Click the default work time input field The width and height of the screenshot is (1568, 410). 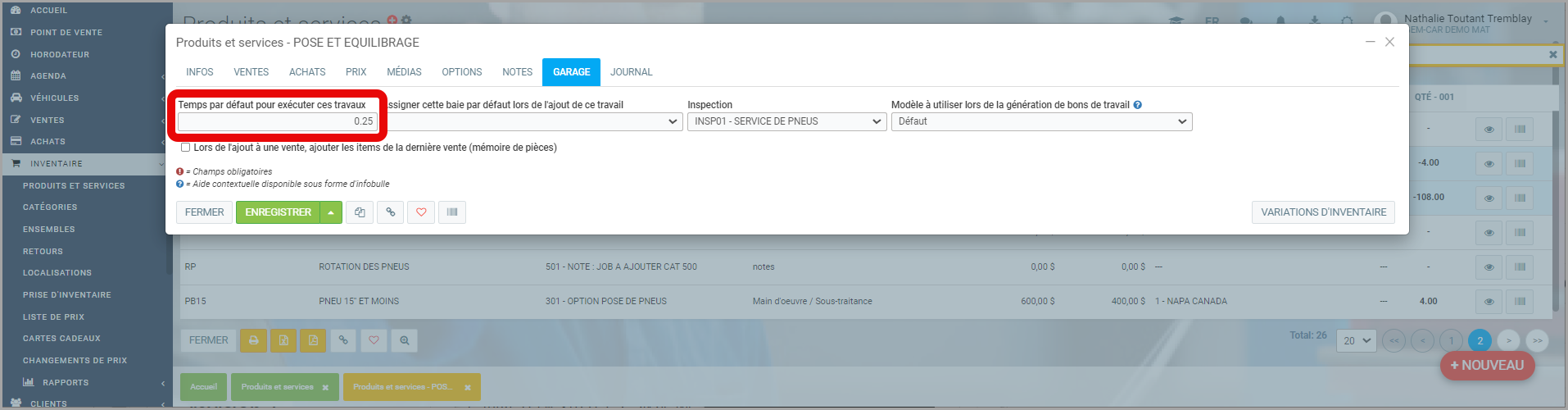coord(277,121)
